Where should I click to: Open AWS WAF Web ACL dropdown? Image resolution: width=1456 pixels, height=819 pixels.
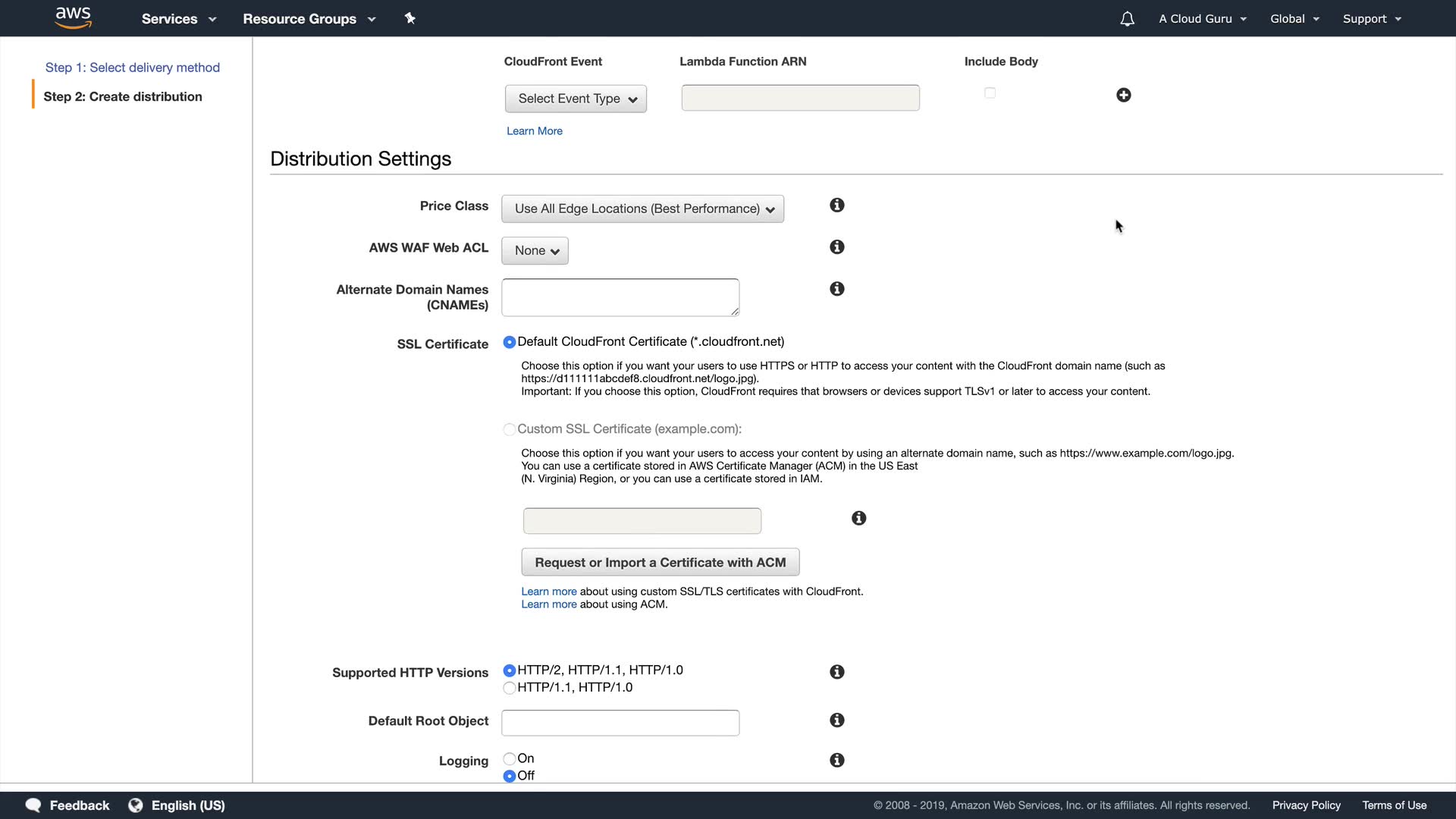pos(535,251)
